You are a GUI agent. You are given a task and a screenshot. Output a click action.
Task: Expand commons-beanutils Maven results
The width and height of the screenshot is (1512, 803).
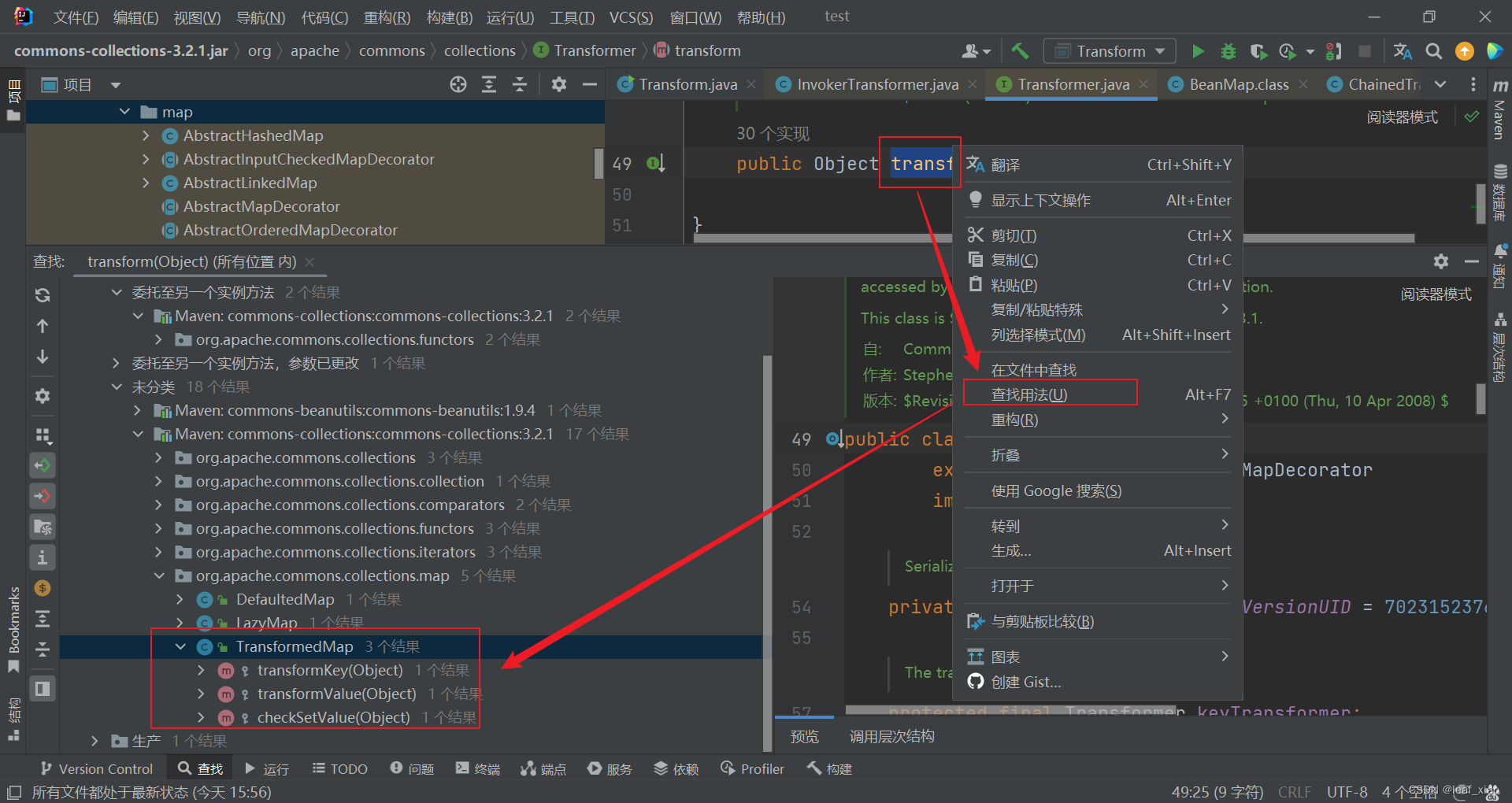coord(137,410)
